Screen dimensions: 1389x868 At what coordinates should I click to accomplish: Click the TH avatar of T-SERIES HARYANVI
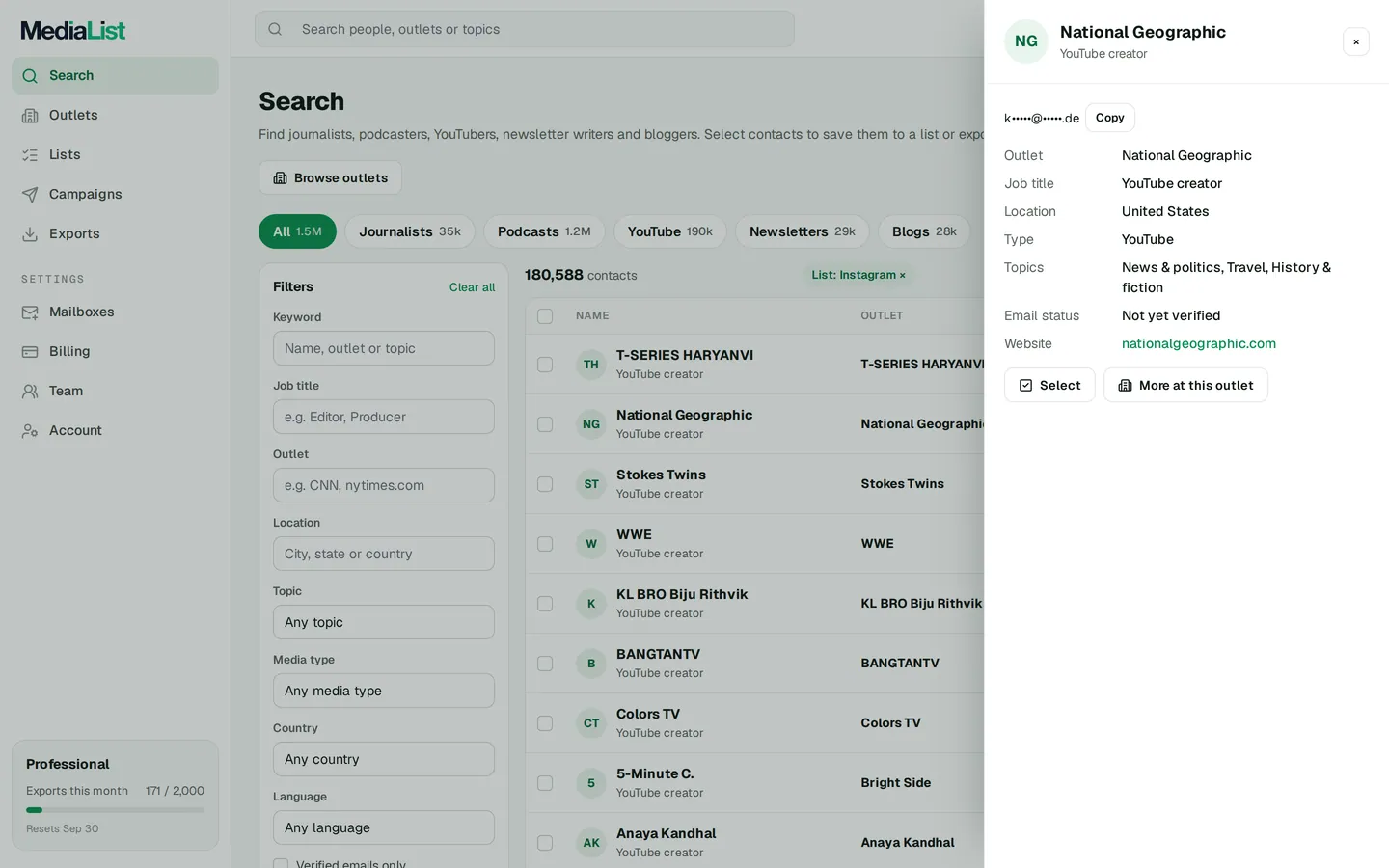(x=591, y=365)
